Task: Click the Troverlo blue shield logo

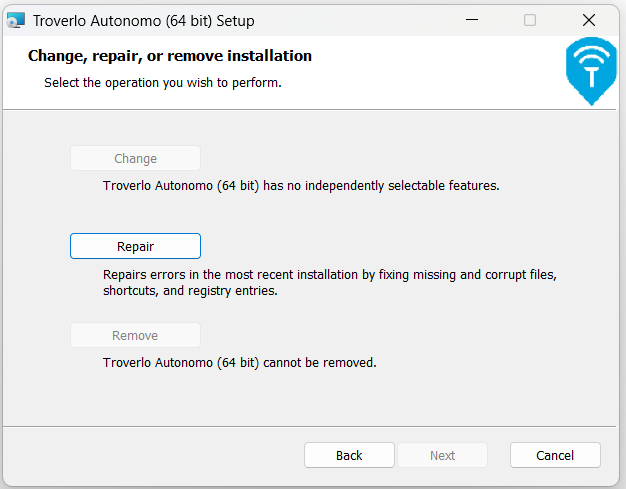Action: (x=591, y=71)
